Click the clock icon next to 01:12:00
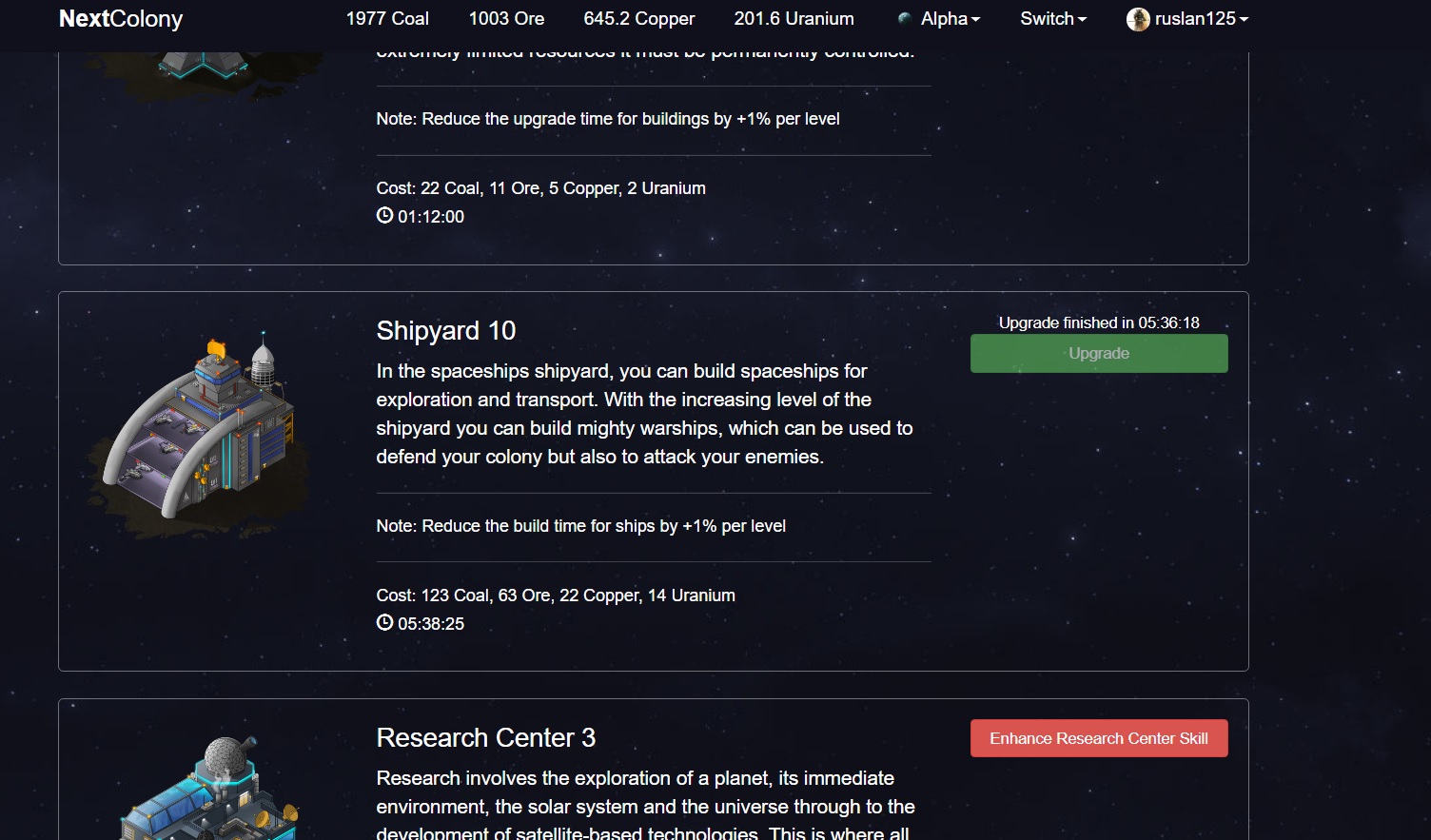 384,215
